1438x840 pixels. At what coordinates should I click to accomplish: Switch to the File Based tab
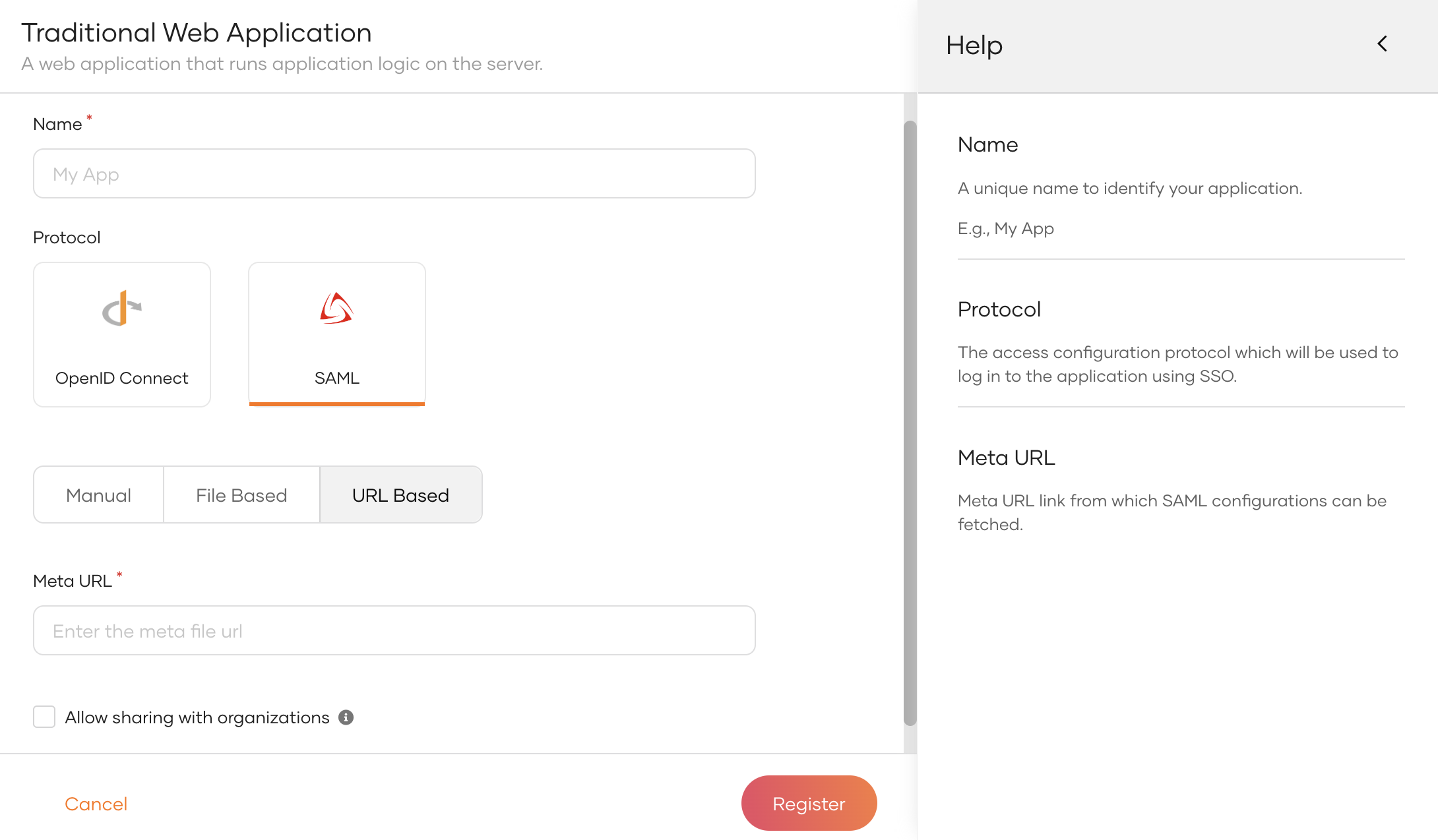(241, 495)
